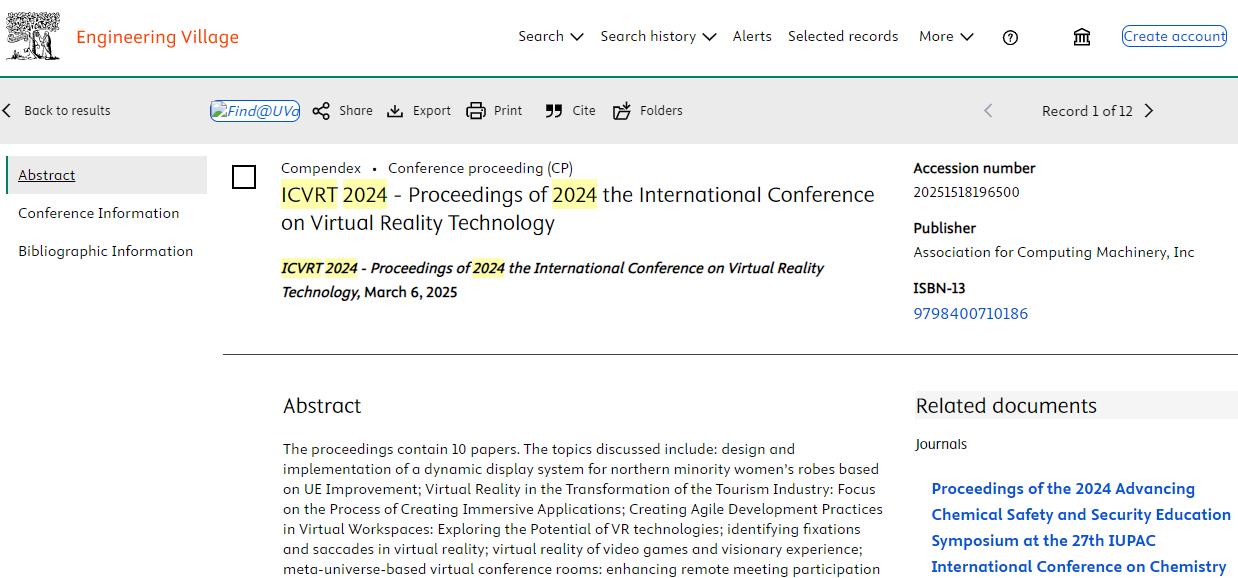
Task: Click the 'Record 1 of 12' text
Action: [x=1087, y=111]
